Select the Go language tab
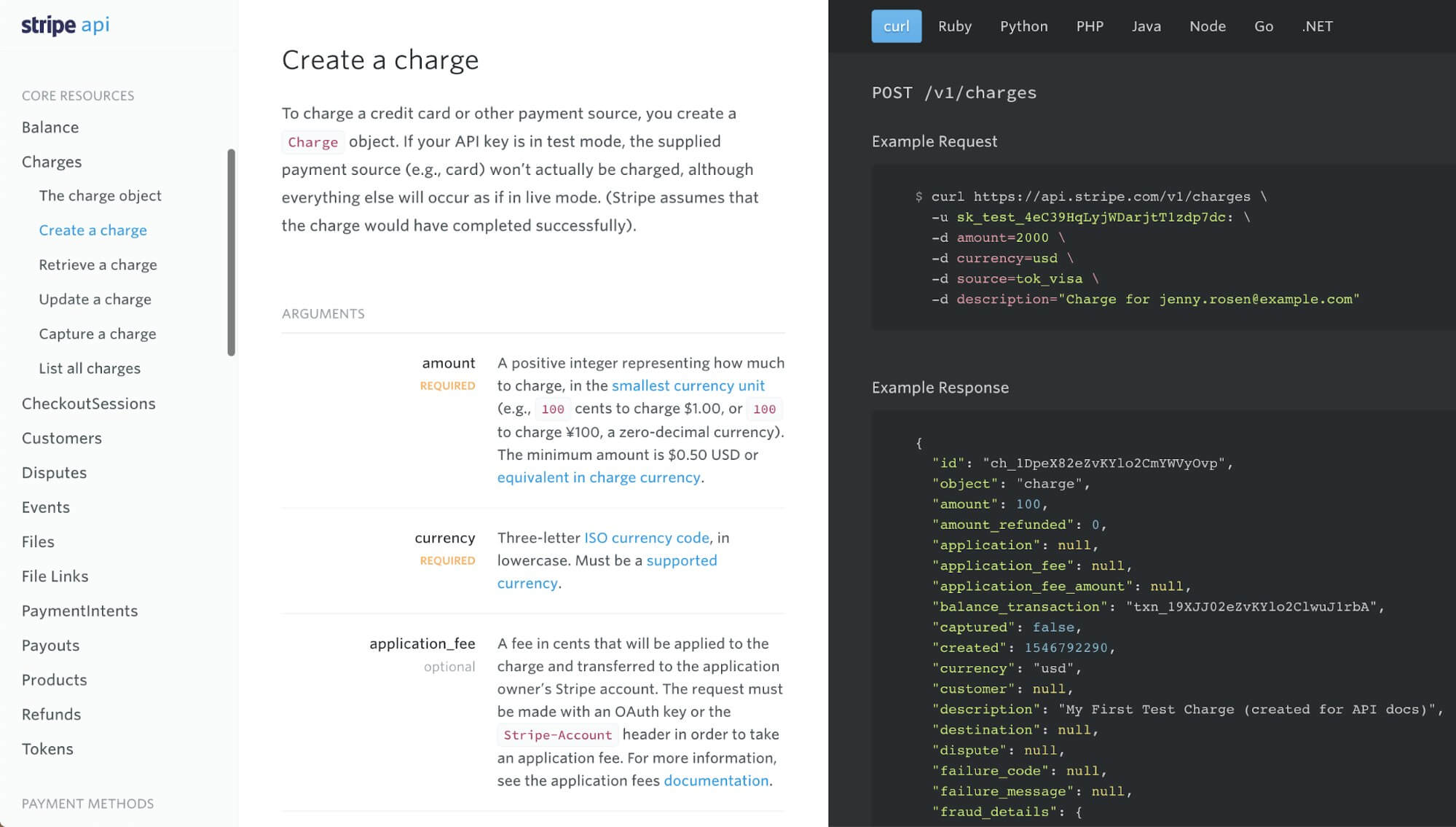Image resolution: width=1456 pixels, height=827 pixels. [1264, 26]
